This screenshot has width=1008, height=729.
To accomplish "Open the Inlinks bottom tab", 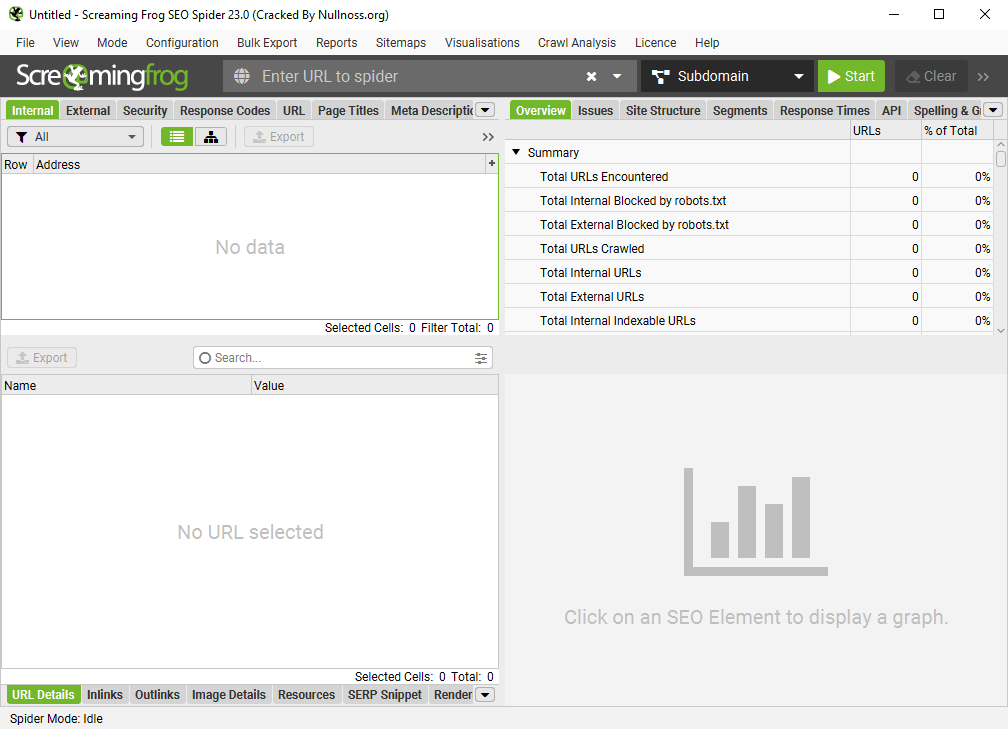I will click(105, 695).
